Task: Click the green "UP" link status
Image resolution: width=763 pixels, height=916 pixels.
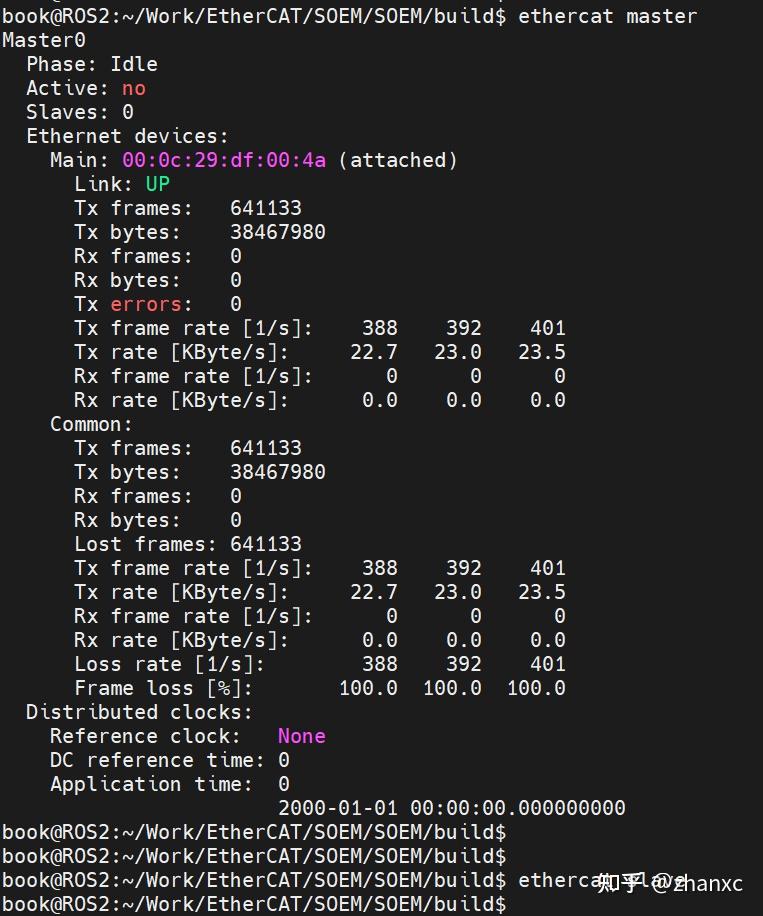Action: coord(158,184)
